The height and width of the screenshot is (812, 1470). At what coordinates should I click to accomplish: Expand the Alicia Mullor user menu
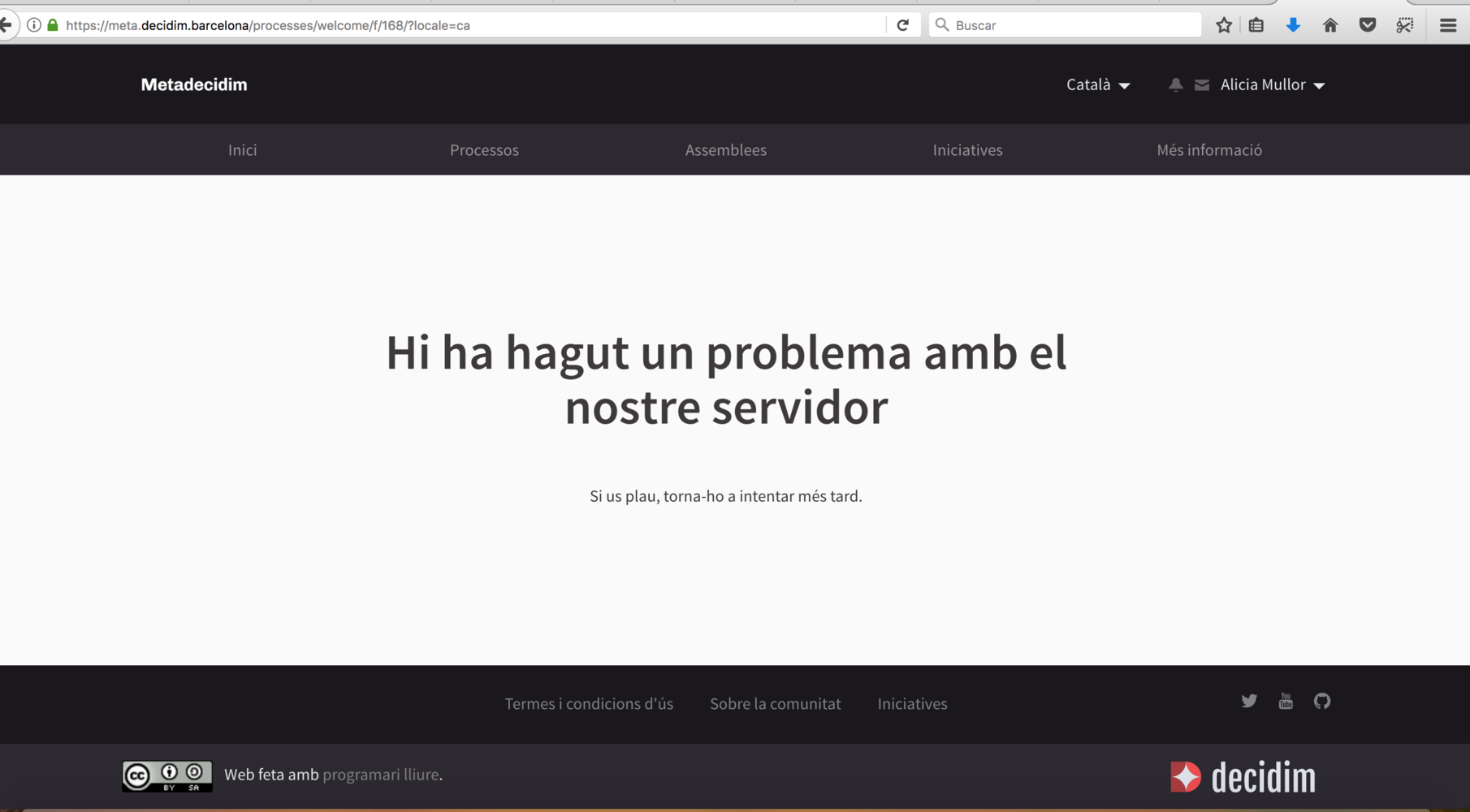coord(1272,85)
